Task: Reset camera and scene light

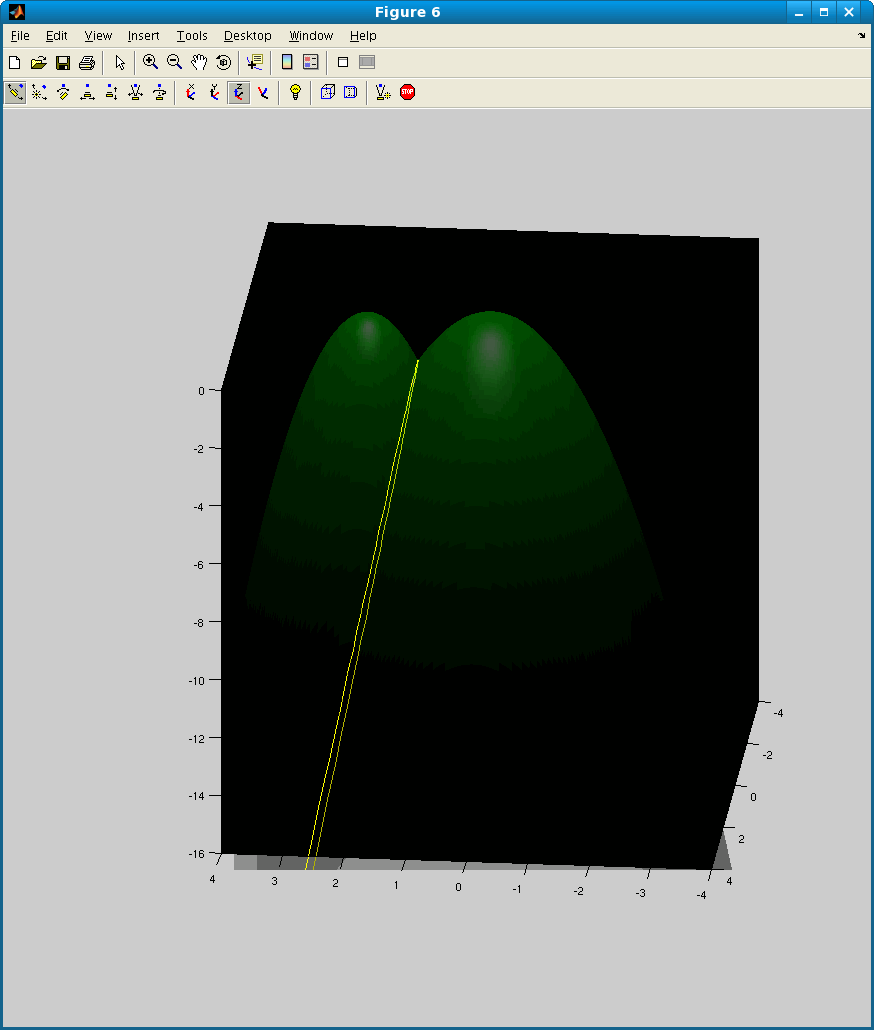Action: (x=383, y=93)
